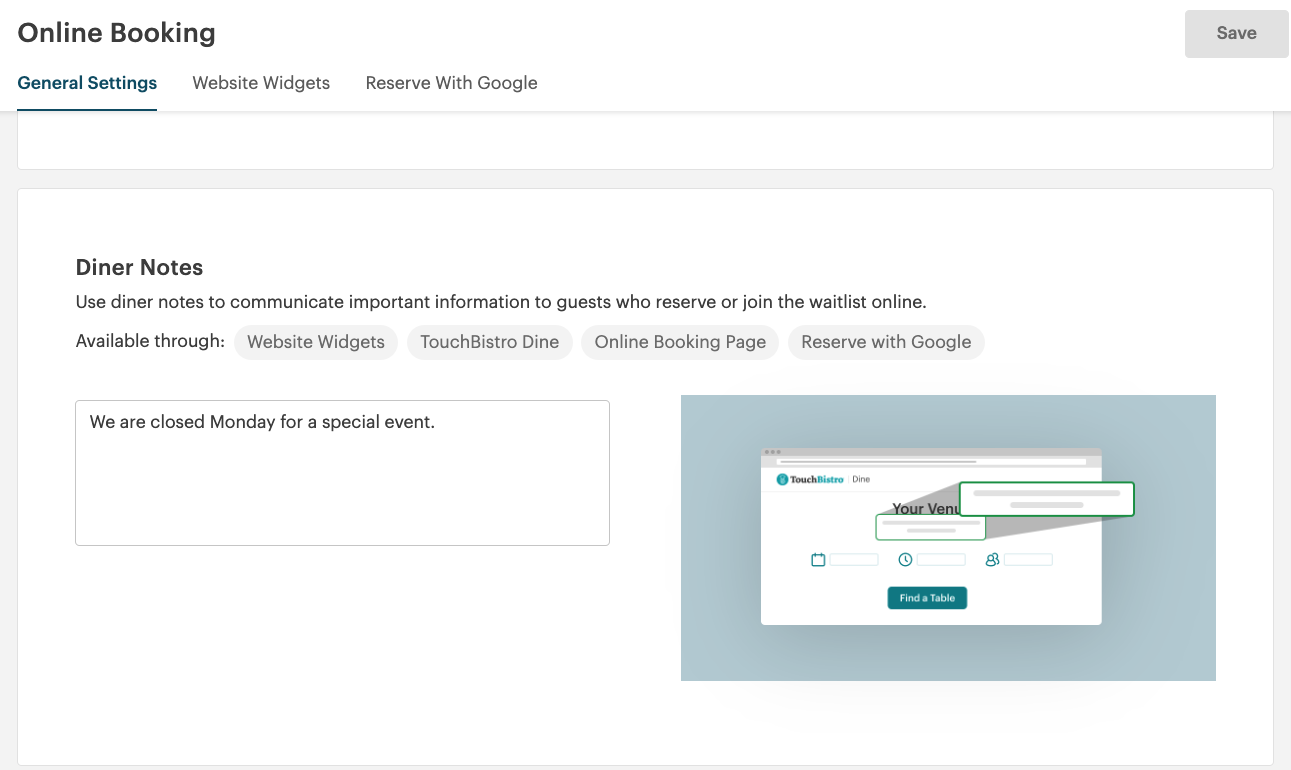The width and height of the screenshot is (1291, 770).
Task: Open the Reserve With Google tab
Action: (x=451, y=83)
